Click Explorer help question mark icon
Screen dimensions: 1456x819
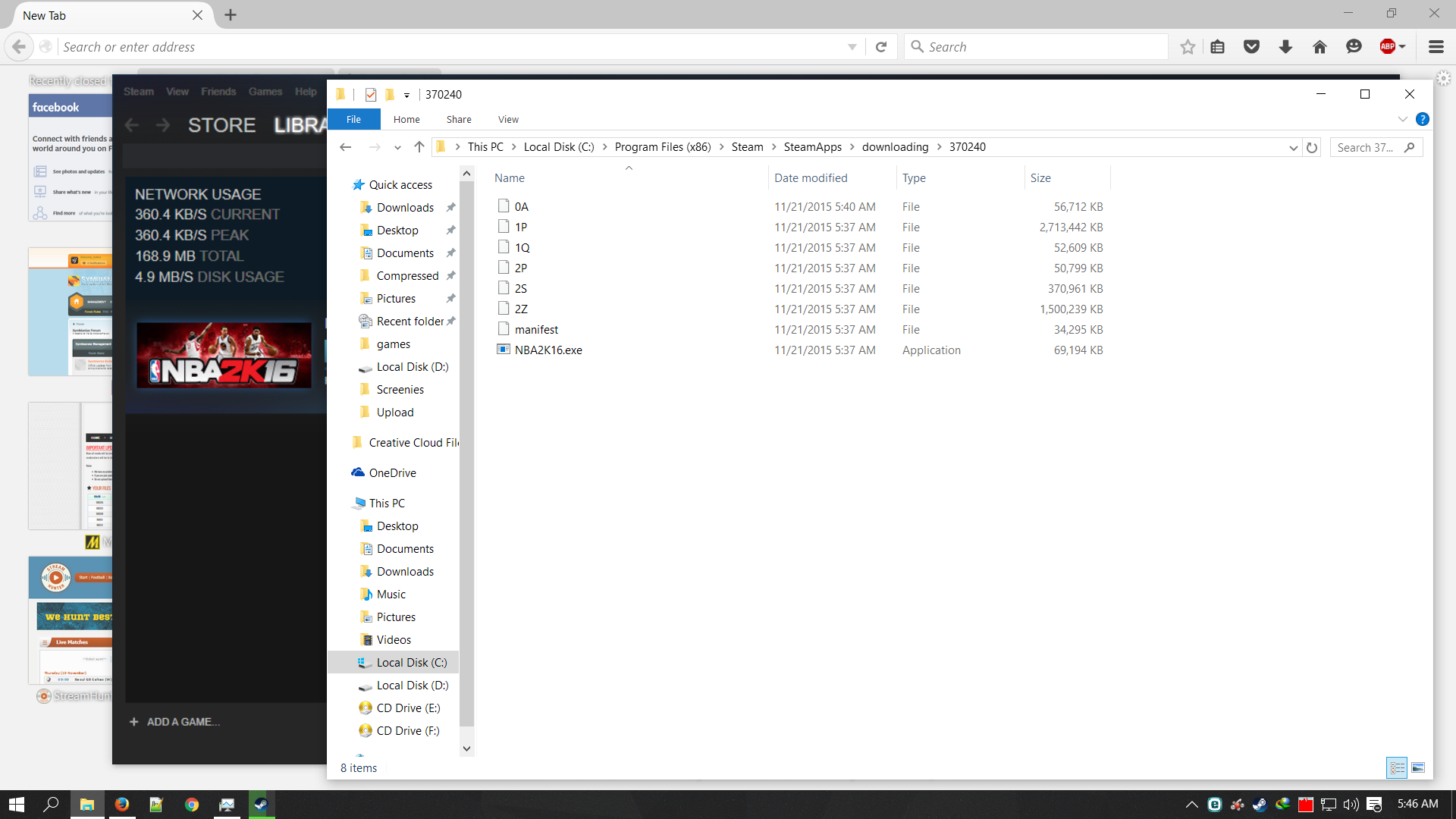(x=1423, y=119)
